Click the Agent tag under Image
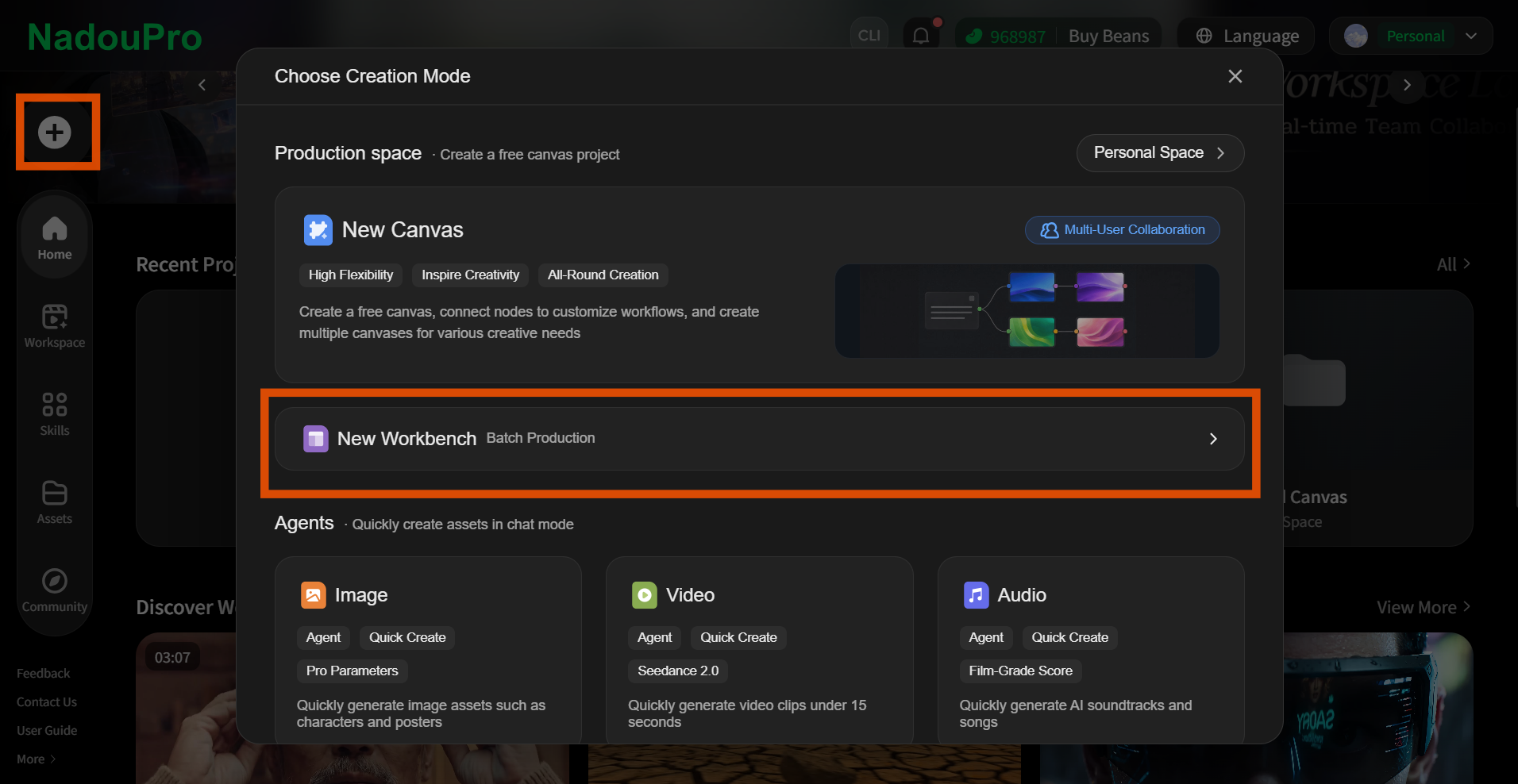 324,638
